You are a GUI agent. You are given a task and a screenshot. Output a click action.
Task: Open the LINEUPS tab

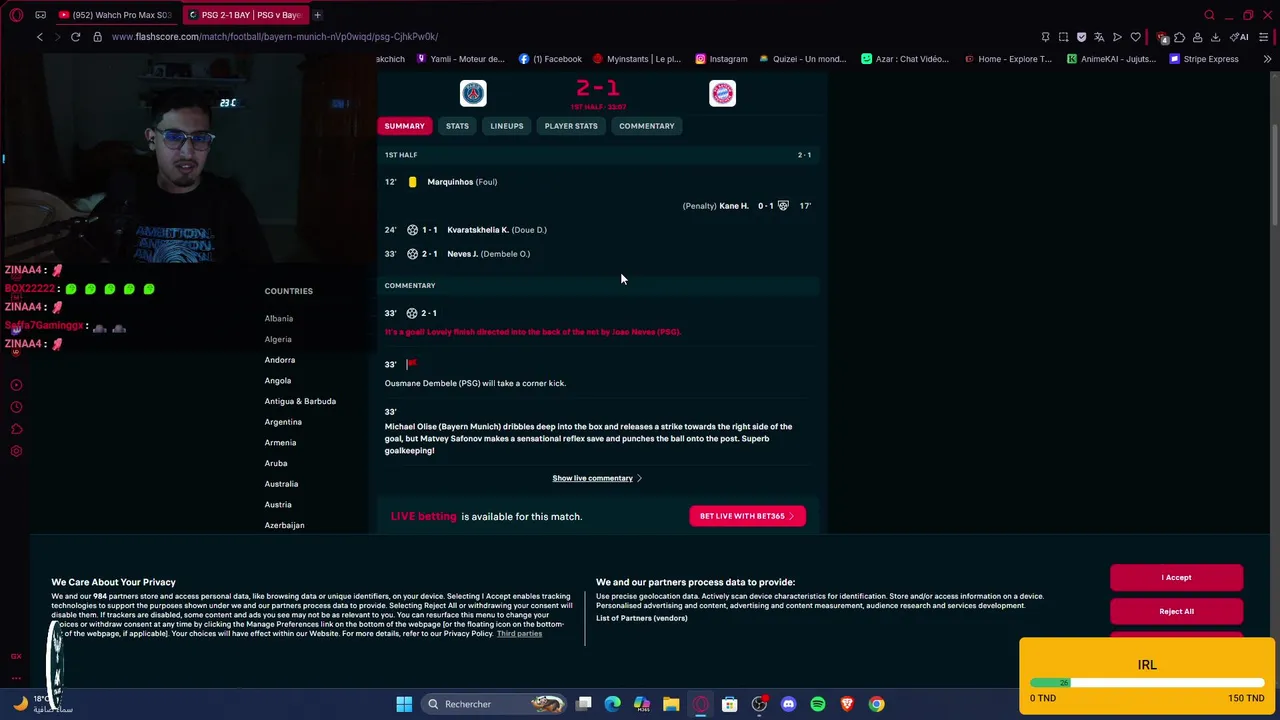click(507, 126)
